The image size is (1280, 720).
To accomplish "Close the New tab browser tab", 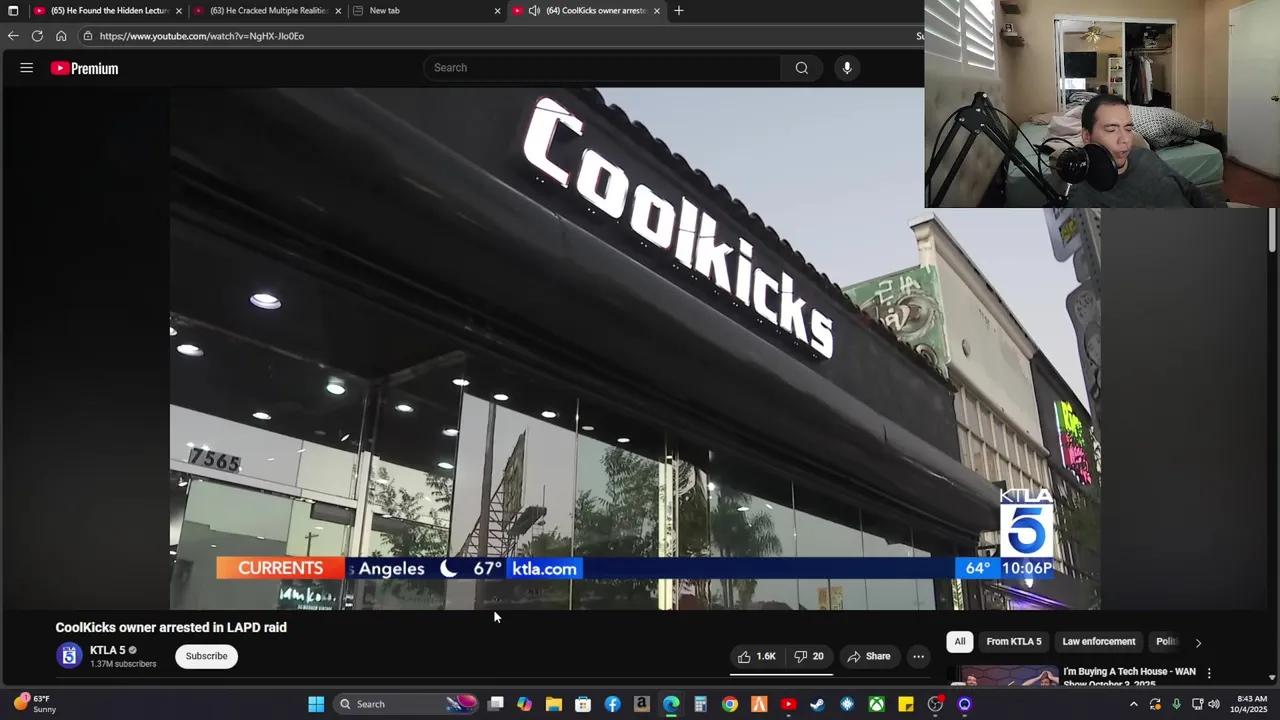I will pos(497,11).
